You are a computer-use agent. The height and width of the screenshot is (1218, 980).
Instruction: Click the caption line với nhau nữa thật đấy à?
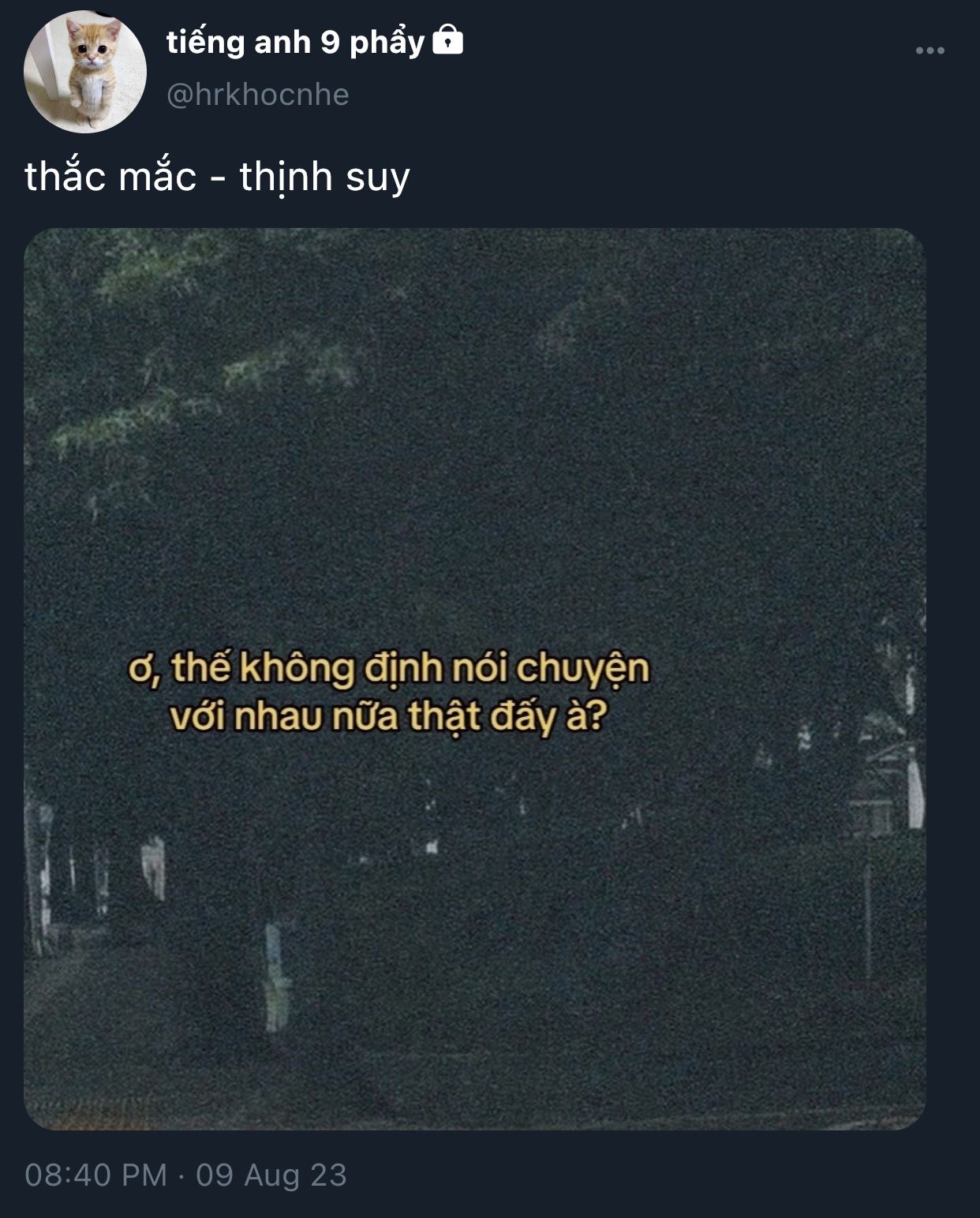388,718
